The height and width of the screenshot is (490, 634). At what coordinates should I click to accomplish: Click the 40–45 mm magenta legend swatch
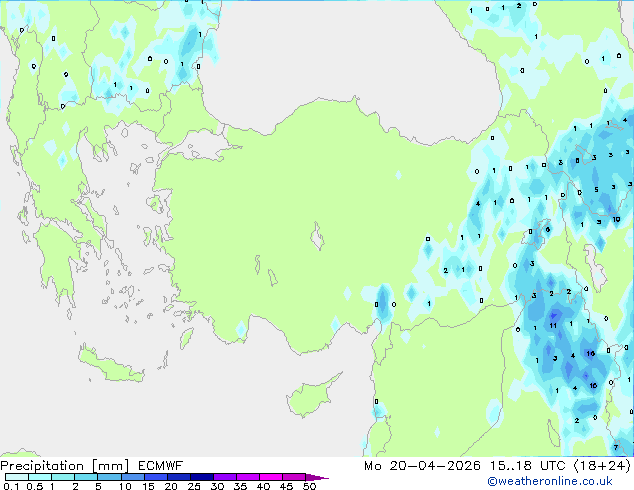coord(271,477)
